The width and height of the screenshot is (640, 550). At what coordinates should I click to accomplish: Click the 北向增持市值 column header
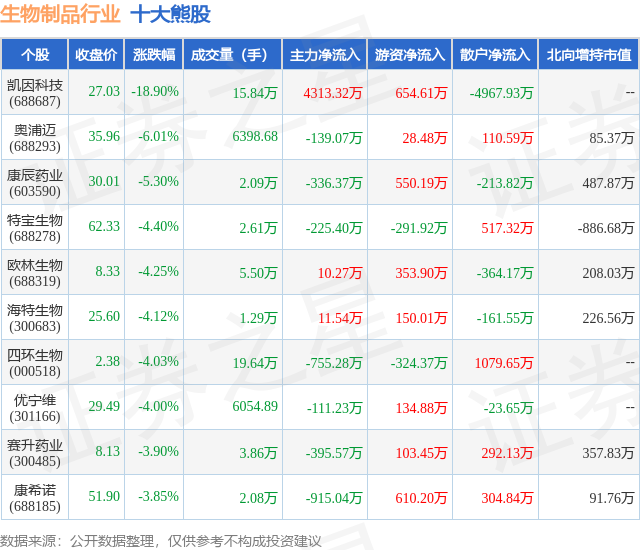coord(589,55)
